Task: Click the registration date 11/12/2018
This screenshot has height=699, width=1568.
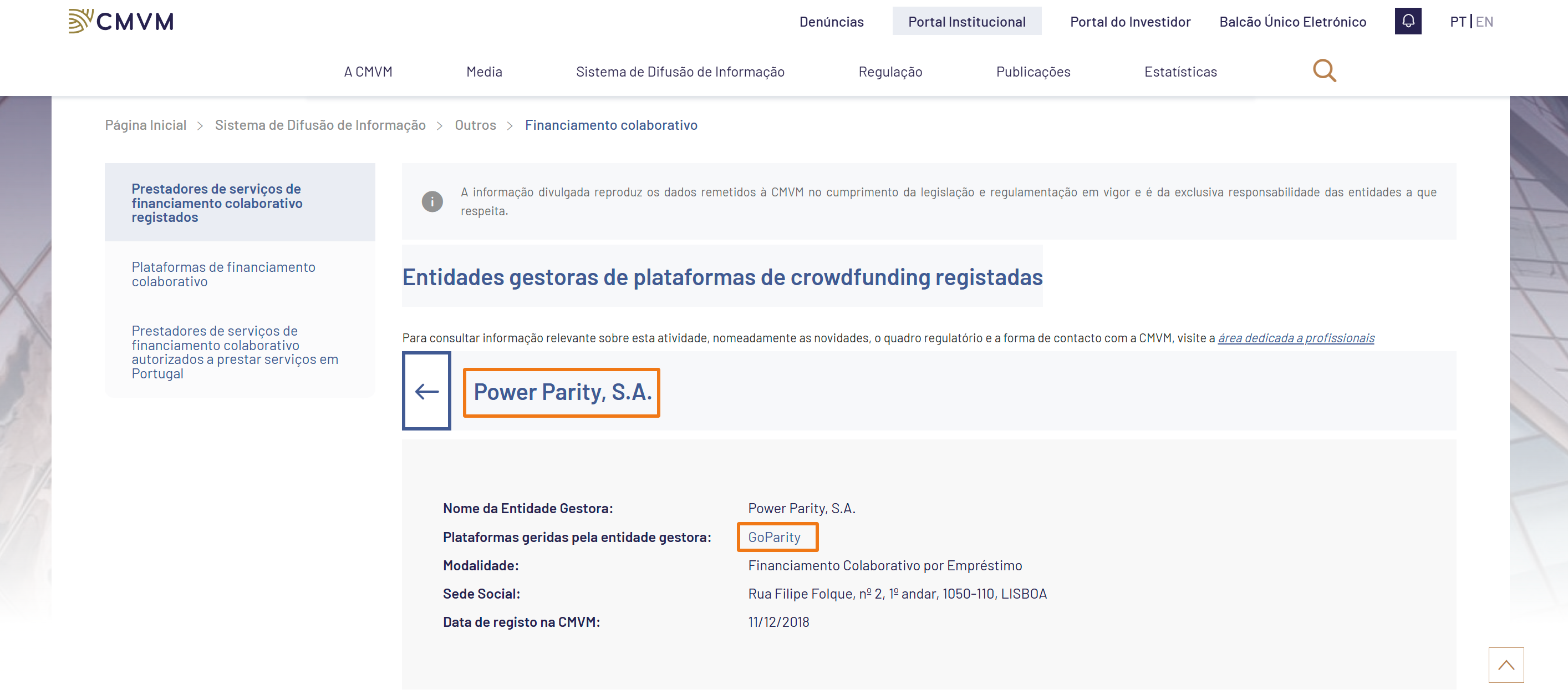Action: 778,622
